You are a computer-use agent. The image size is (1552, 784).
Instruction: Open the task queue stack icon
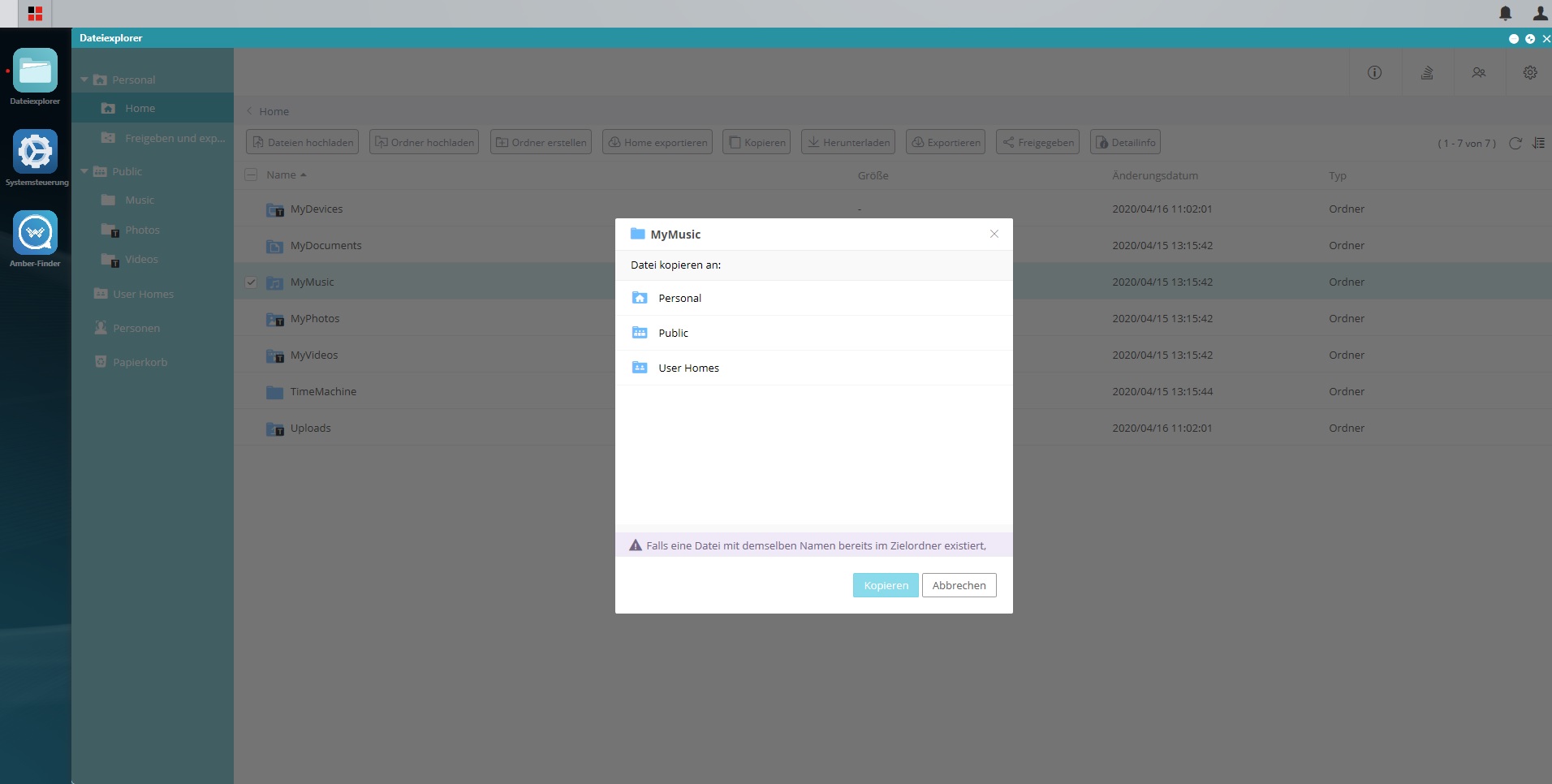[x=1427, y=72]
